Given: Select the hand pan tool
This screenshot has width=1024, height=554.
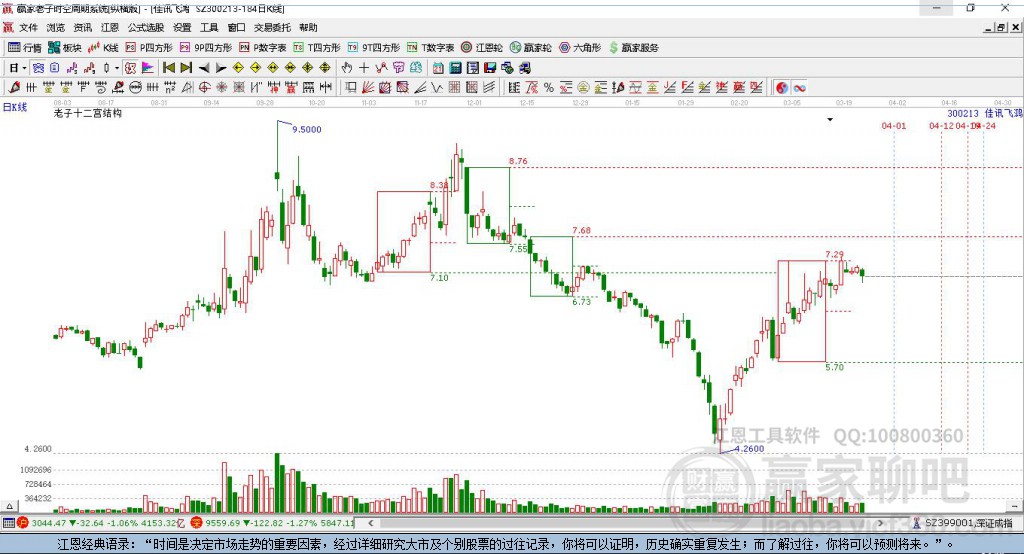Looking at the screenshot, I should [x=347, y=68].
